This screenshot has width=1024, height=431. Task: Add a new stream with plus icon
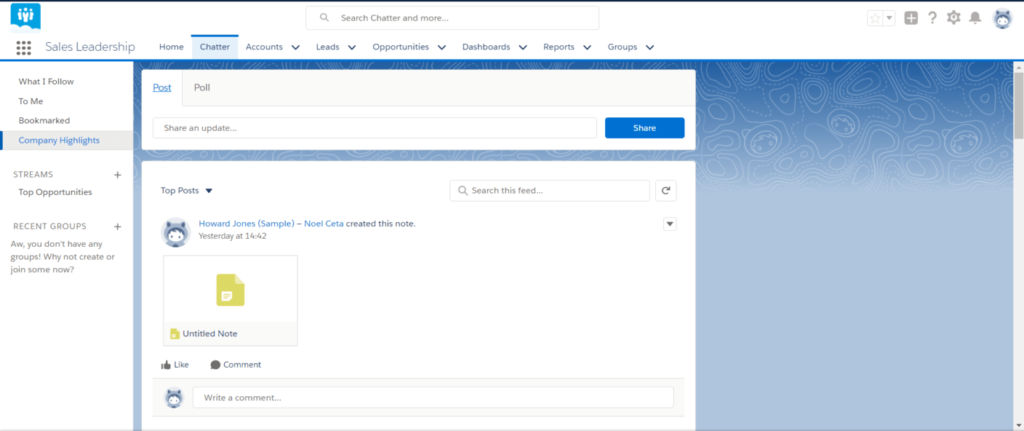coord(118,174)
